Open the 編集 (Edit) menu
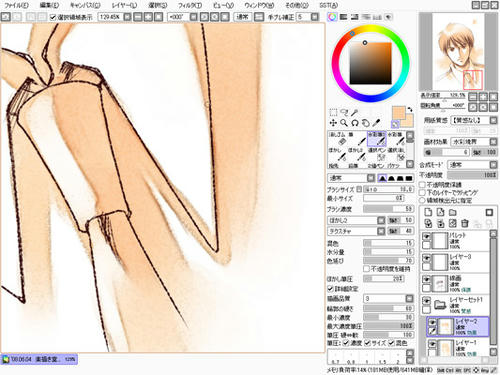500x375 pixels. click(x=49, y=5)
